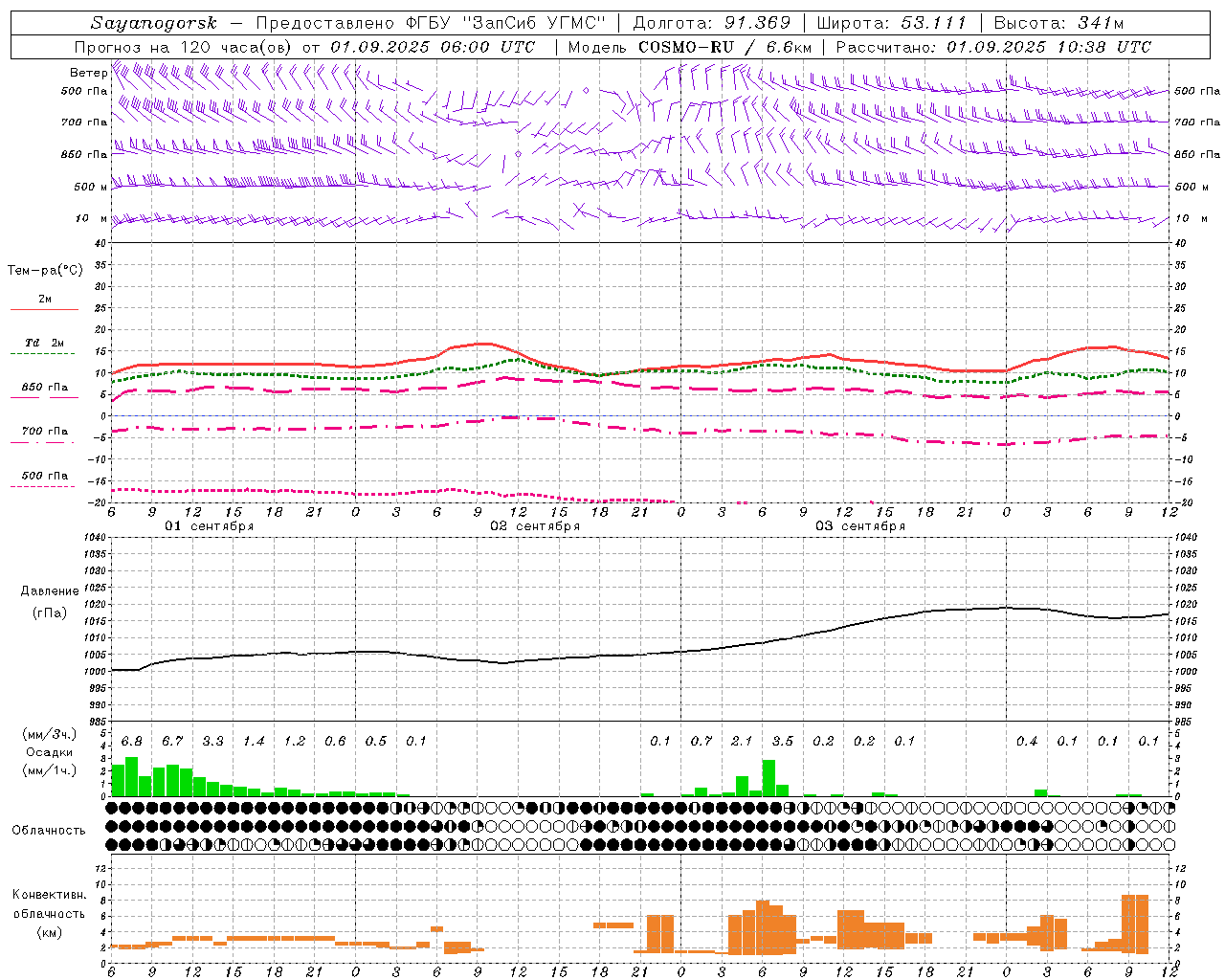Select the 1.4 precipitation value

(254, 742)
